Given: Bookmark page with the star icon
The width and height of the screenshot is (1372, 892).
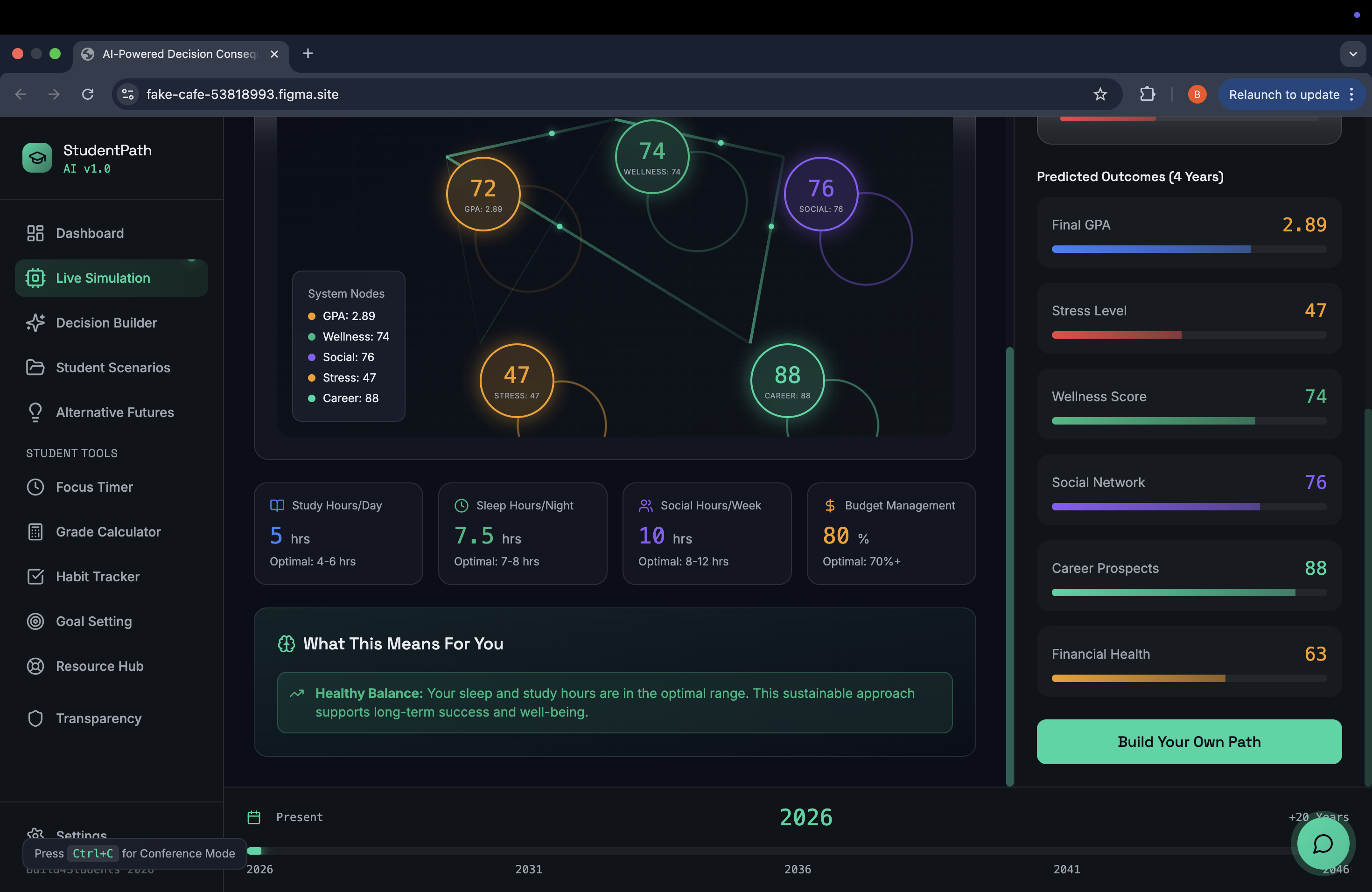Looking at the screenshot, I should 1100,95.
